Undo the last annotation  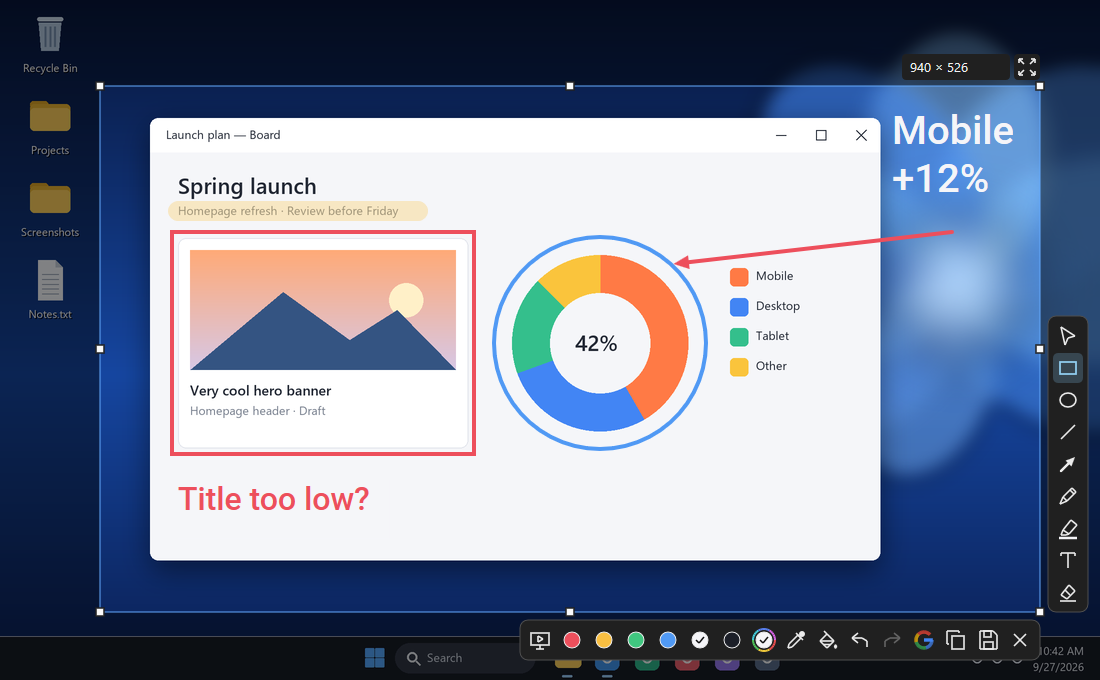[x=860, y=640]
